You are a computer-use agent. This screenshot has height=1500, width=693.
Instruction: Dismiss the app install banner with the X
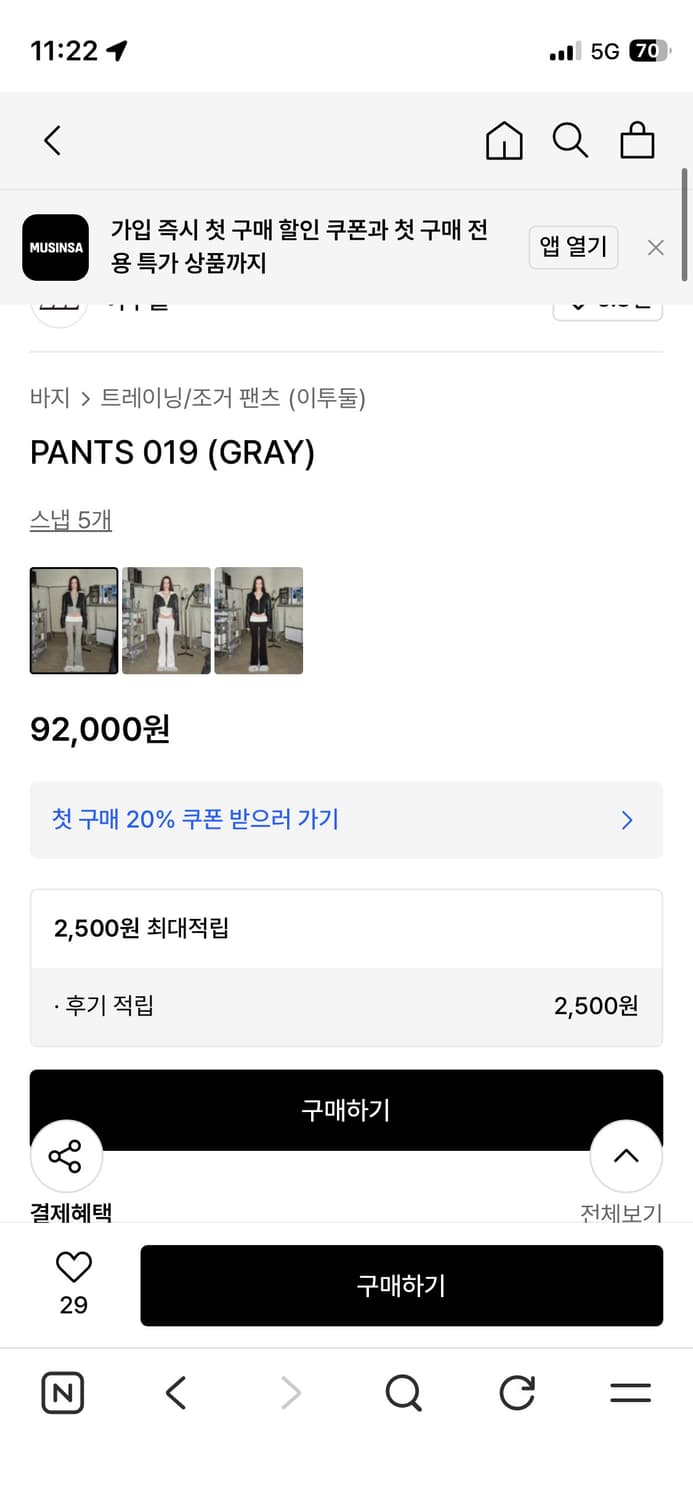(x=656, y=247)
